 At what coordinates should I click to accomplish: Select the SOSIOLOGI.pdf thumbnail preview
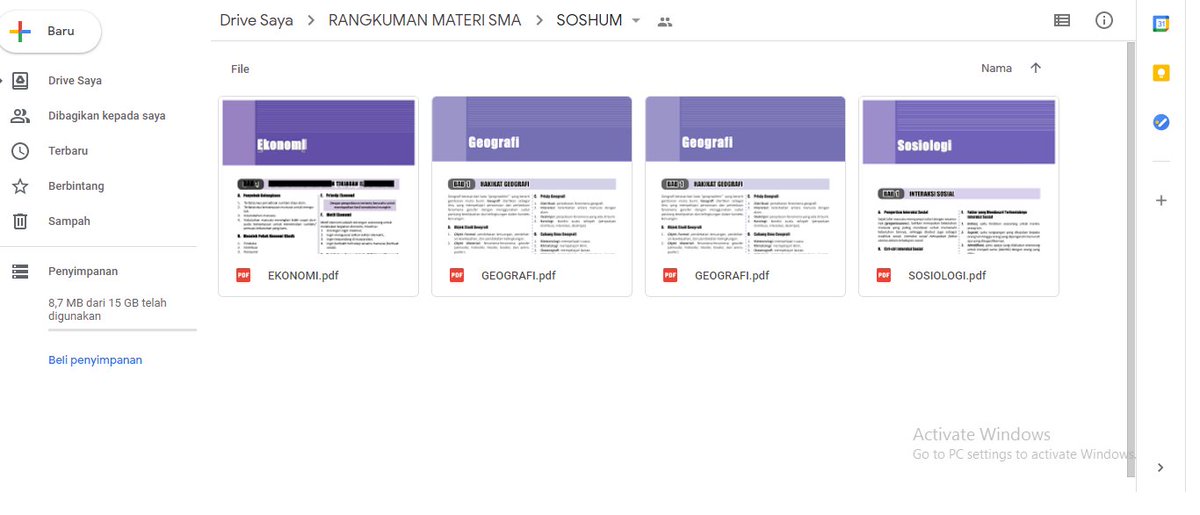[x=958, y=176]
